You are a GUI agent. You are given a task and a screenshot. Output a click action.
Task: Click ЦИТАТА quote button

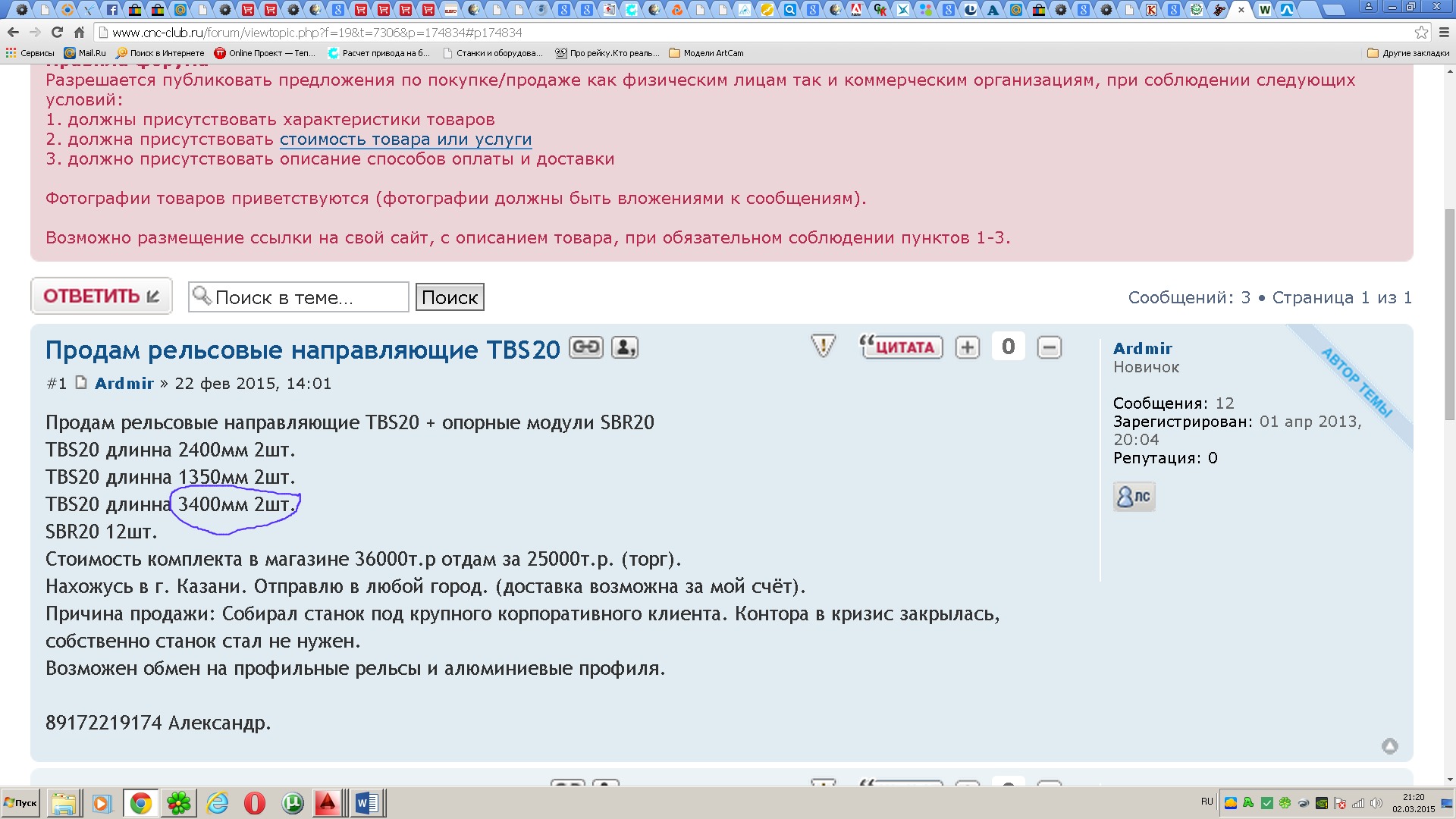901,347
